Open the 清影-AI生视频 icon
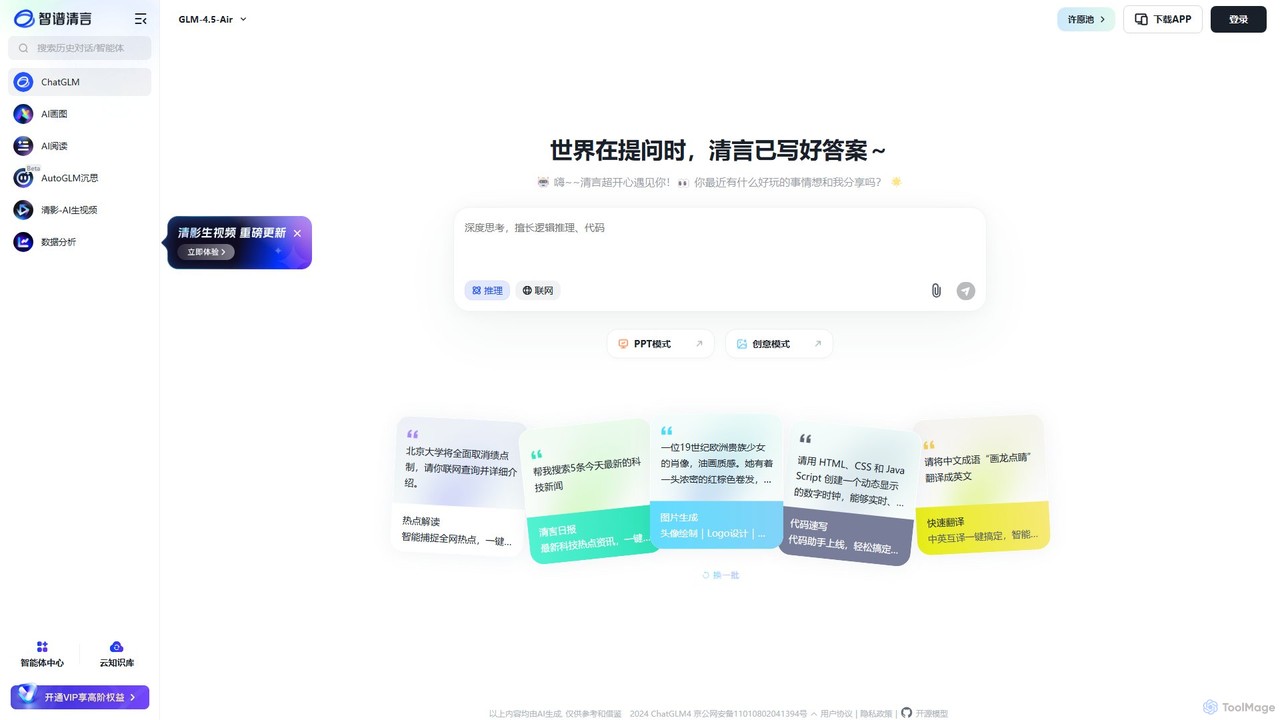 click(23, 210)
